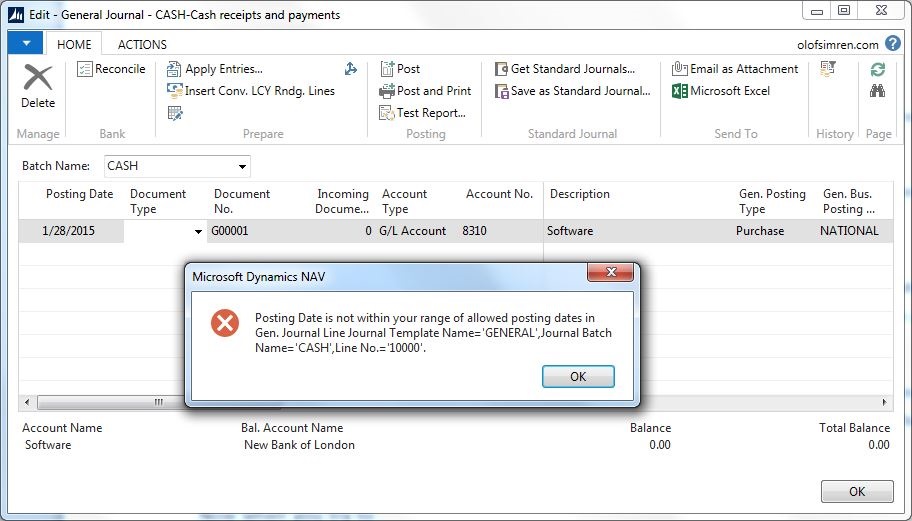
Task: Click the History group icon
Action: tap(828, 69)
